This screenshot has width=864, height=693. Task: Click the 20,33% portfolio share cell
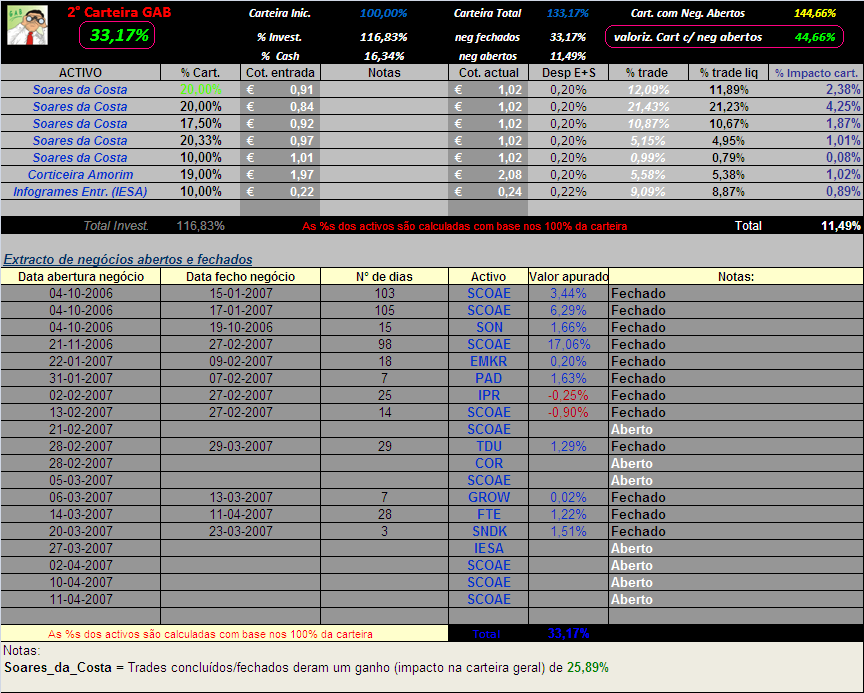(201, 140)
